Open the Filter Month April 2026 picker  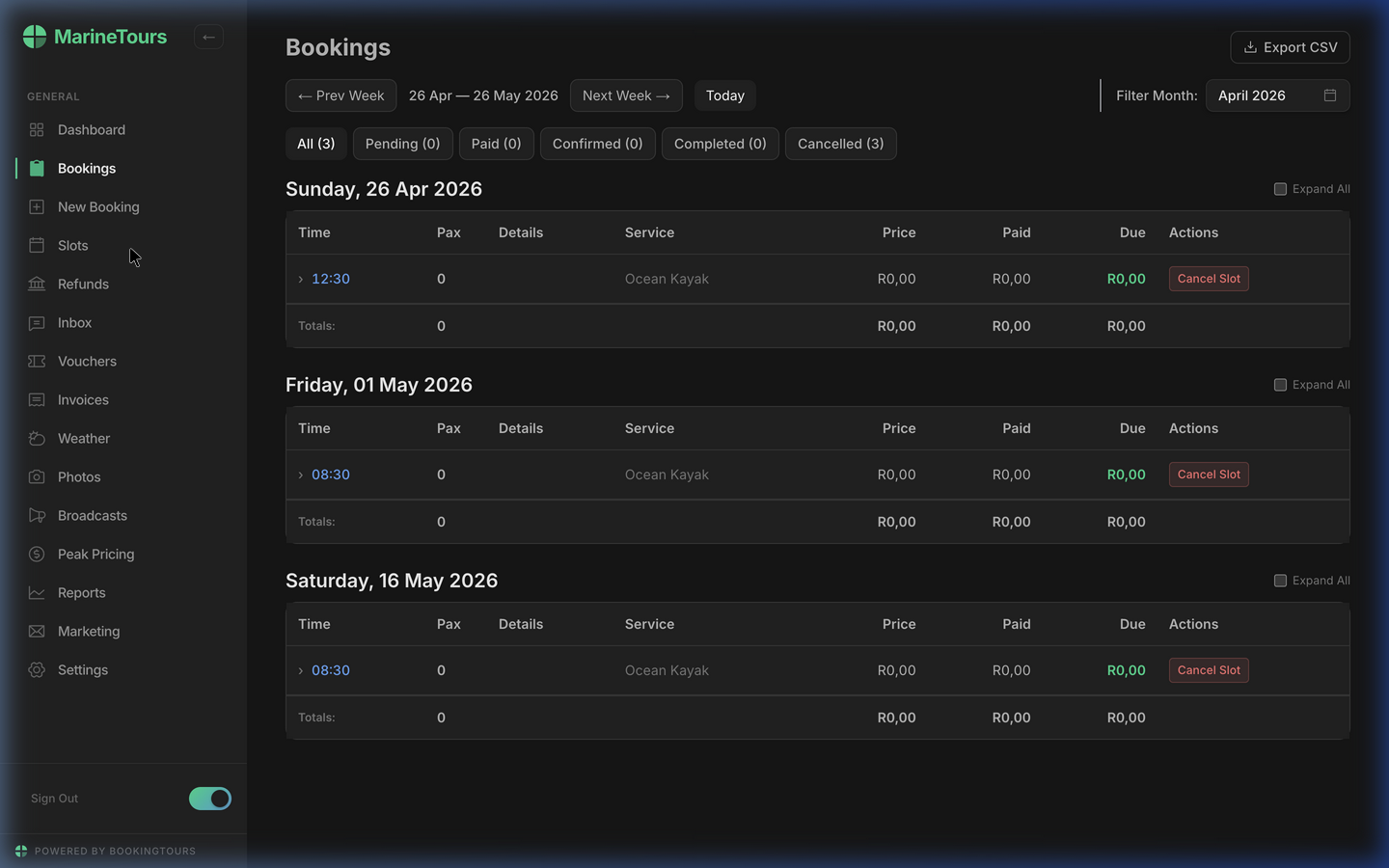point(1277,95)
